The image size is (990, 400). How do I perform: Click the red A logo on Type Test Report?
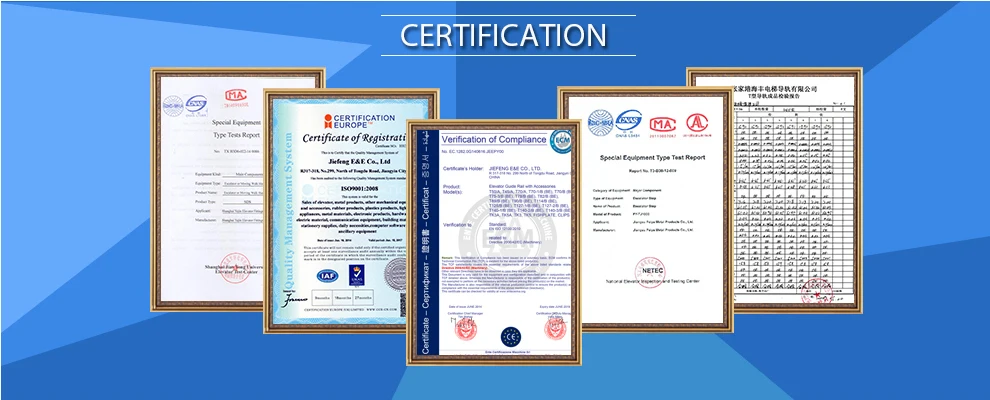(x=696, y=120)
